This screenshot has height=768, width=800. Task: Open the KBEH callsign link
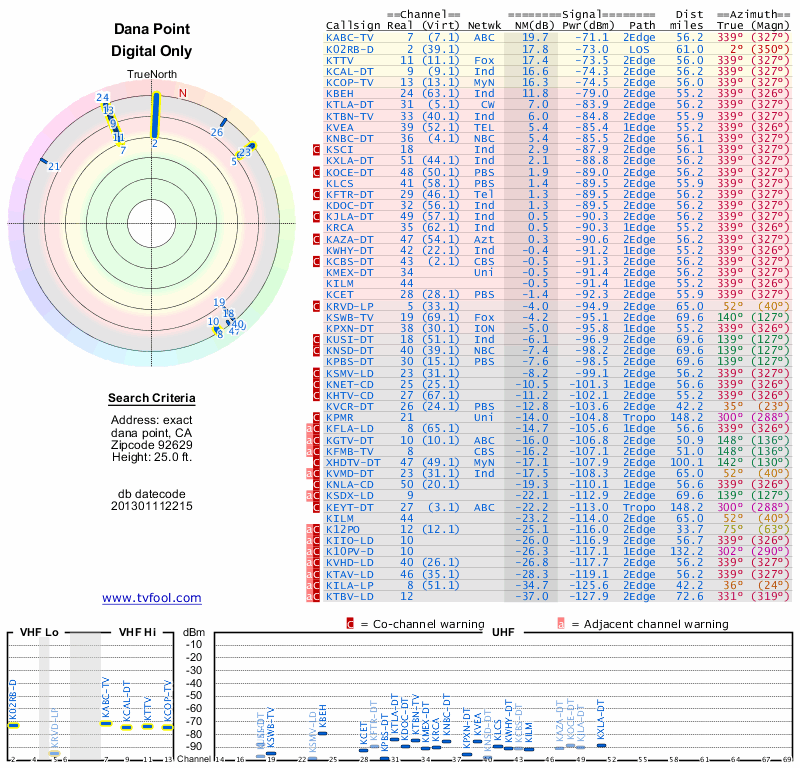[339, 93]
